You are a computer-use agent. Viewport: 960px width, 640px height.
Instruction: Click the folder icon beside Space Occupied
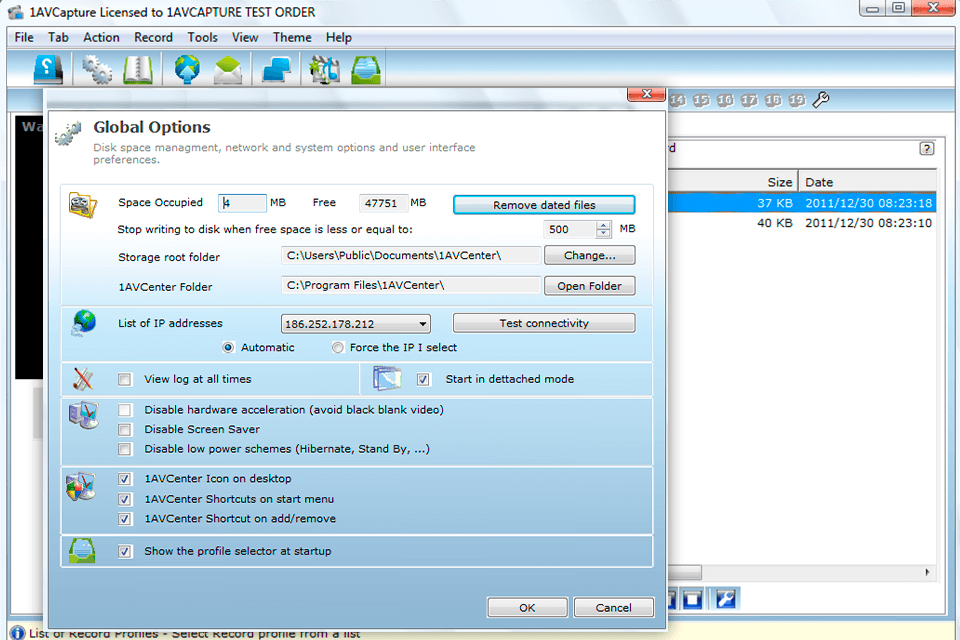(x=83, y=205)
